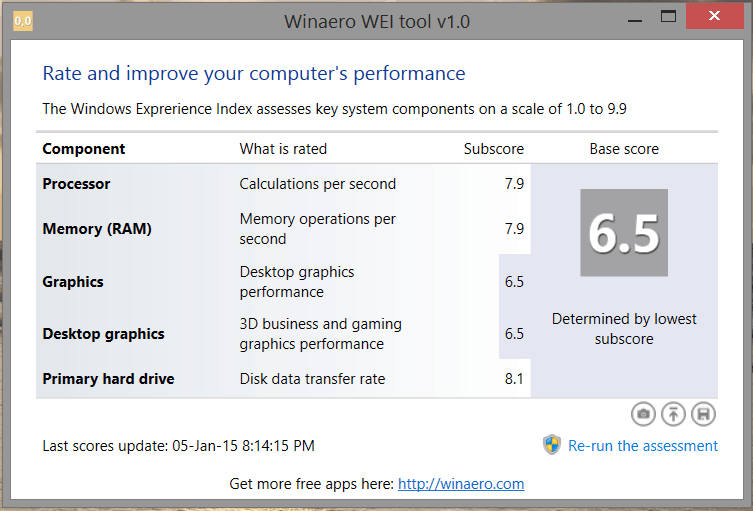
Task: Select the Memory (RAM) row label
Action: point(97,229)
